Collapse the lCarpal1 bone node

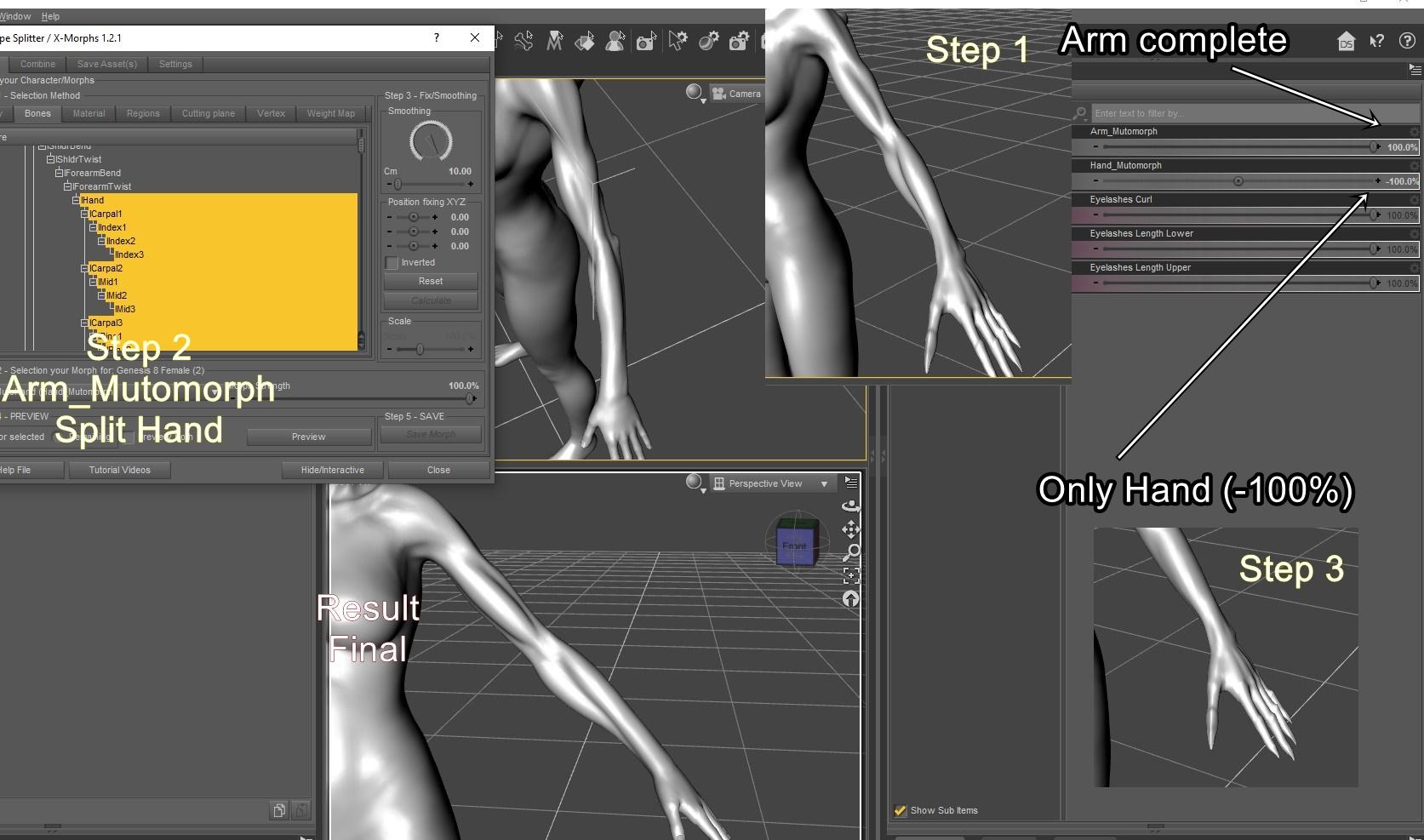click(x=84, y=214)
